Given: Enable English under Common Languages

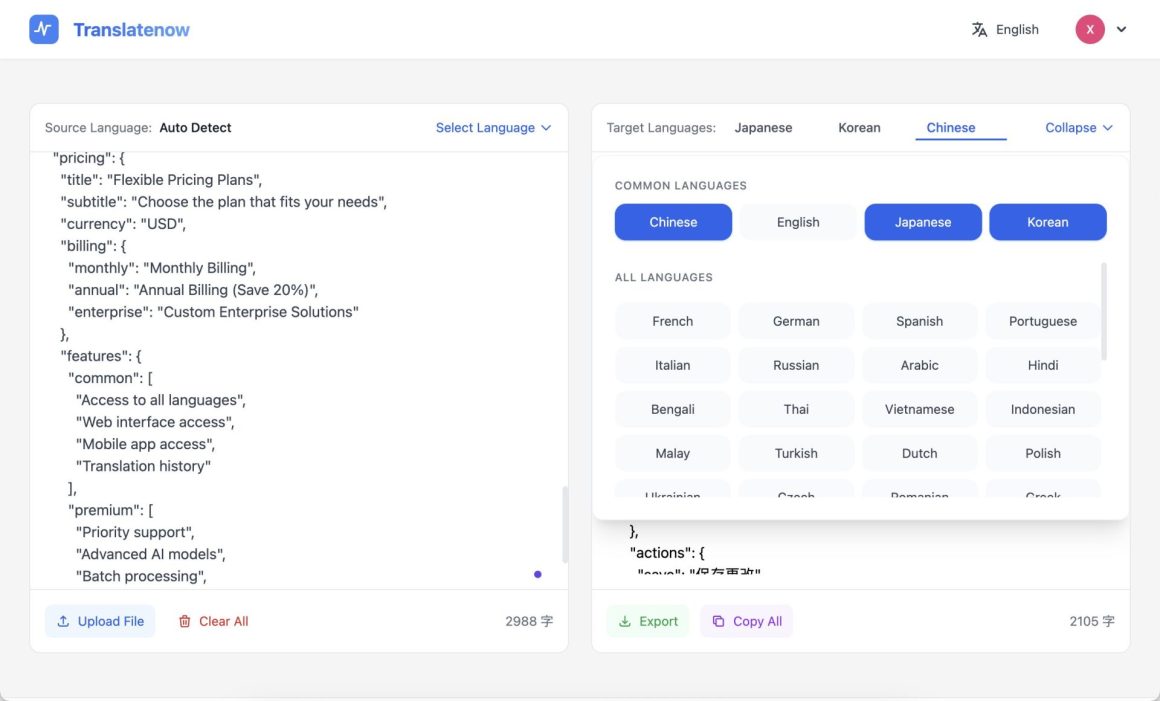Looking at the screenshot, I should coord(797,222).
